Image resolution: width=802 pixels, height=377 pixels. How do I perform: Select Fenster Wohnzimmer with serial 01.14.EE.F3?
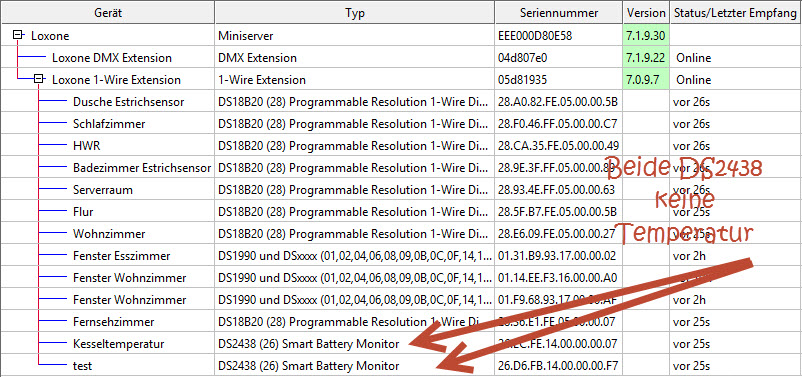coord(129,278)
